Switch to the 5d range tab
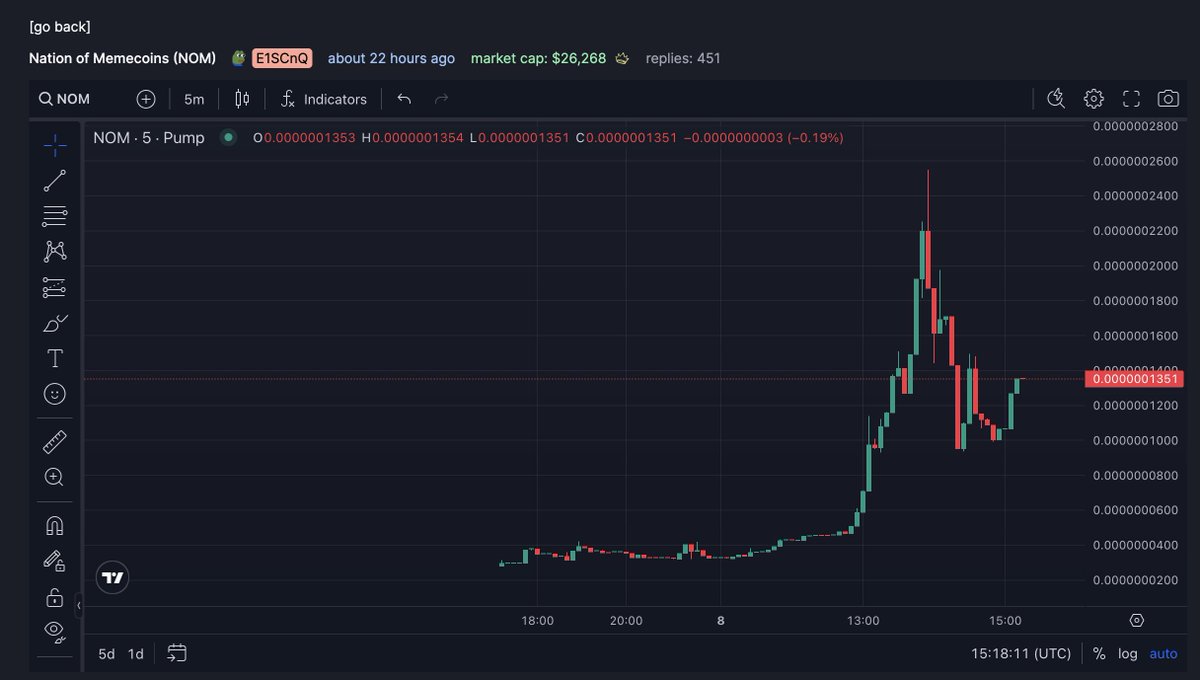The width and height of the screenshot is (1200, 680). [x=107, y=653]
